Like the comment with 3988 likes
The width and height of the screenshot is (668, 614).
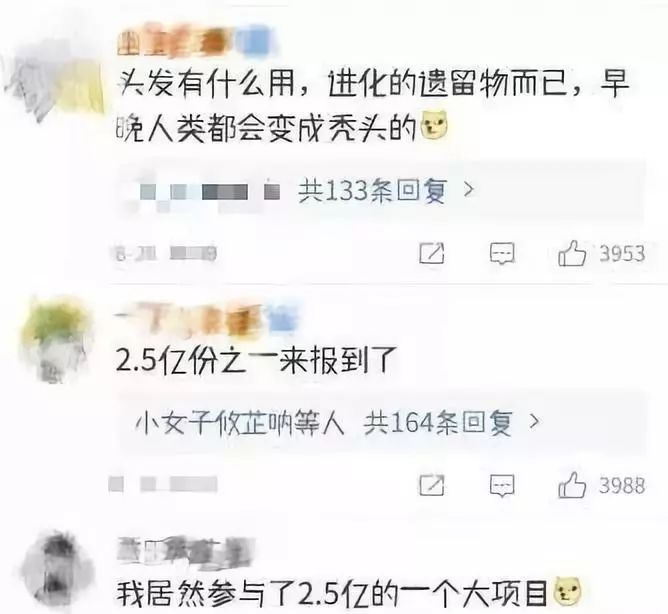click(x=572, y=485)
